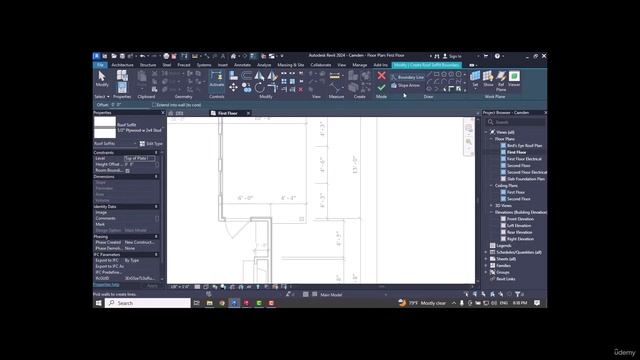This screenshot has height=360, width=640.
Task: Switch to the View ribbon tab
Action: point(342,65)
